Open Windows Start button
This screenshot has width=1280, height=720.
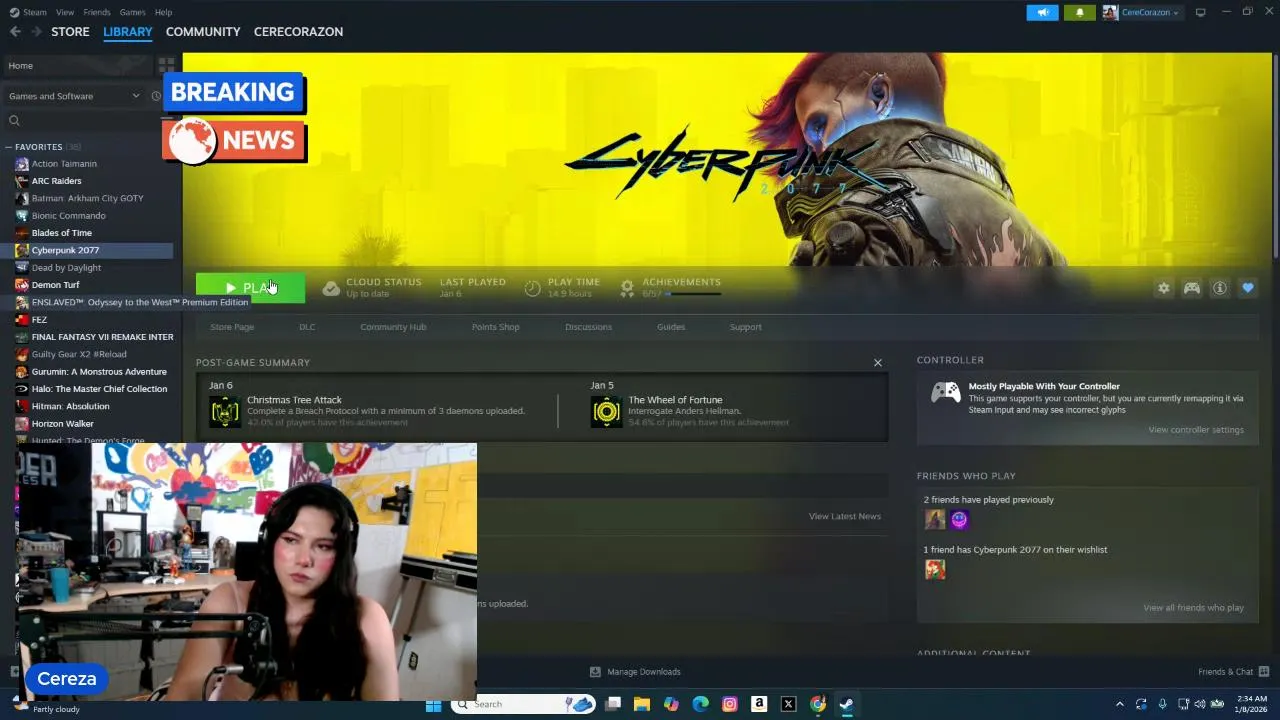pos(433,704)
